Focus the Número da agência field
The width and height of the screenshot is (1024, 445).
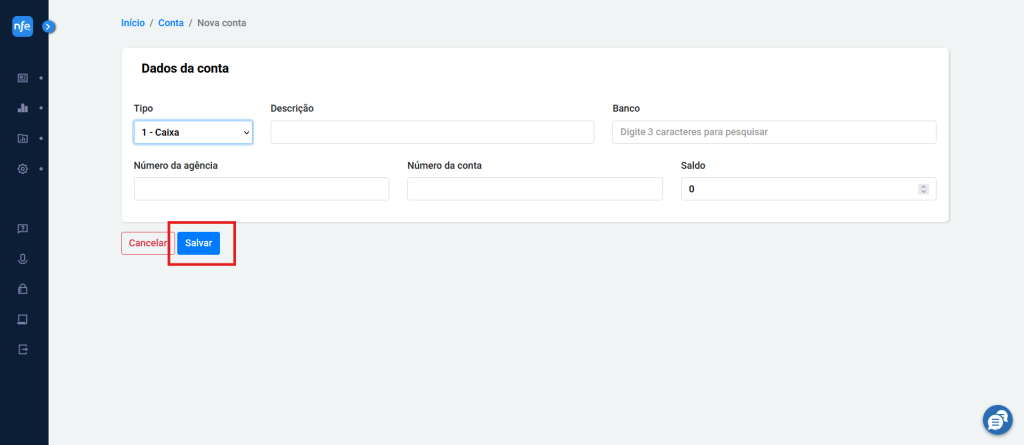tap(261, 189)
